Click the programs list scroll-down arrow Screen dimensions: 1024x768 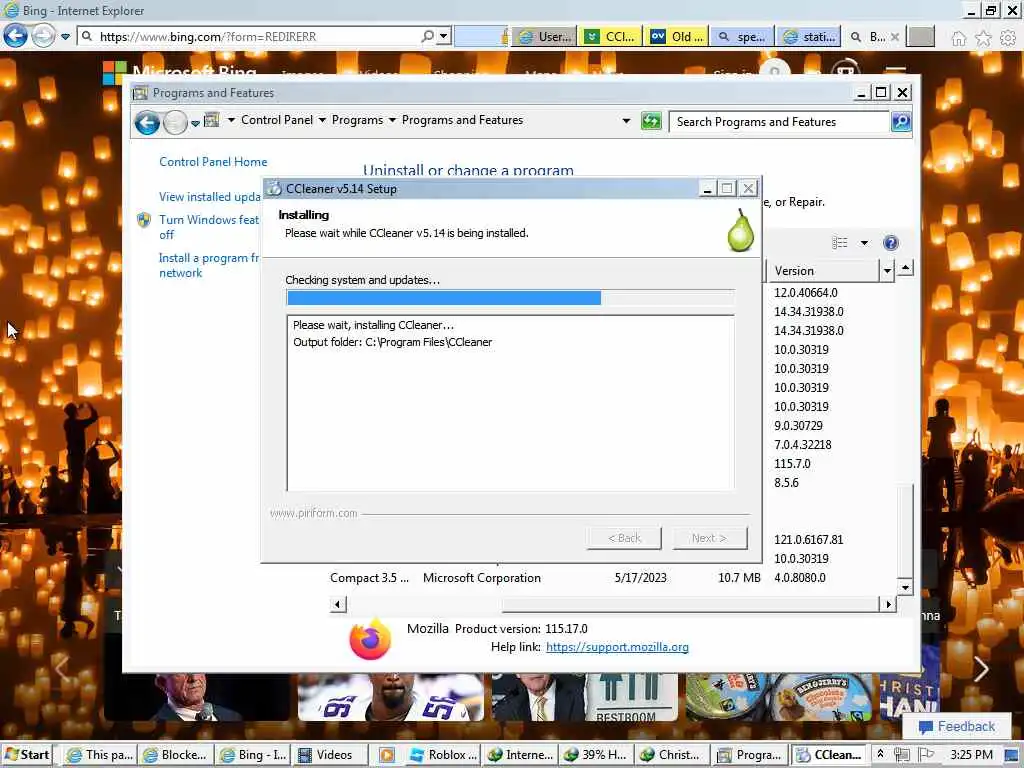tap(905, 586)
